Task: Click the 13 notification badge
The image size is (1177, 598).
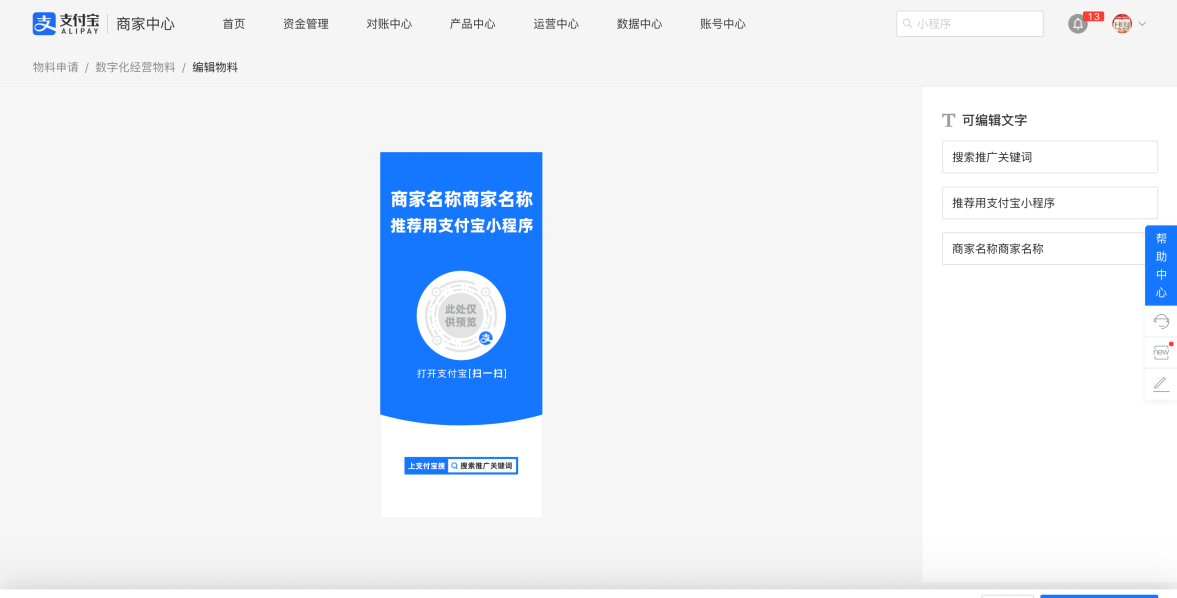Action: pyautogui.click(x=1094, y=17)
